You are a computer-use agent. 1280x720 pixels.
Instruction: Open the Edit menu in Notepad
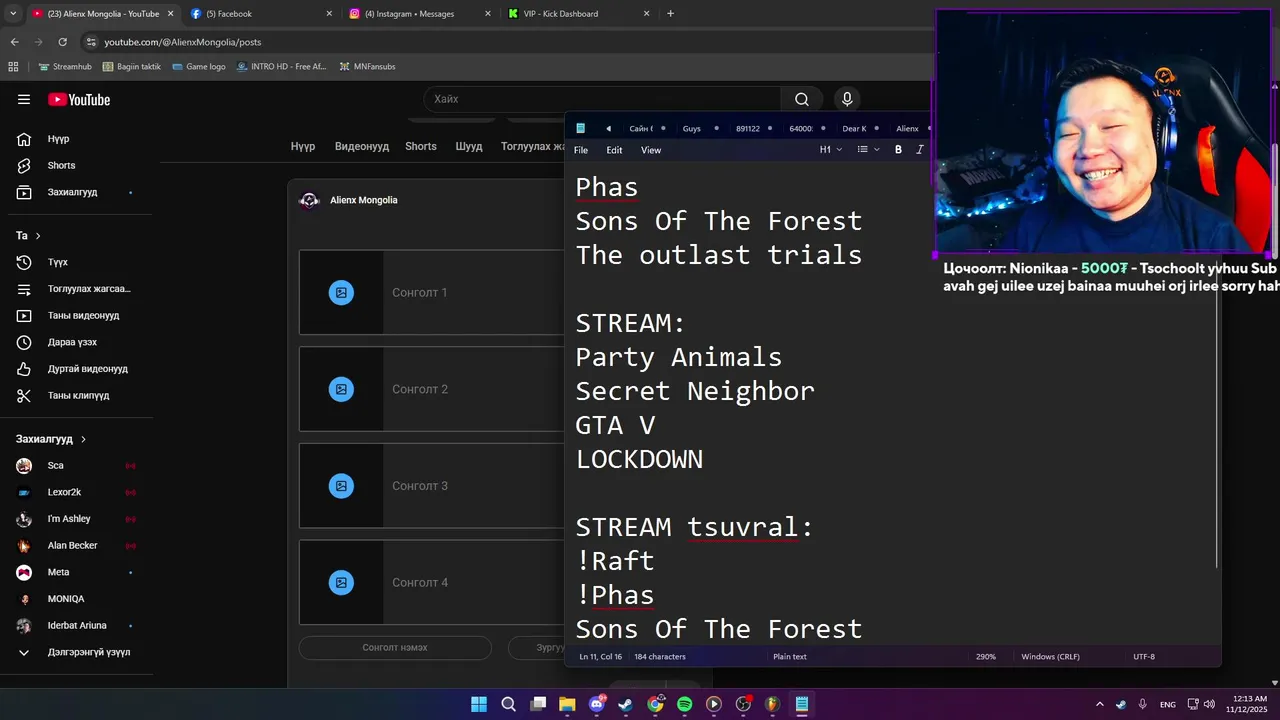tap(614, 150)
